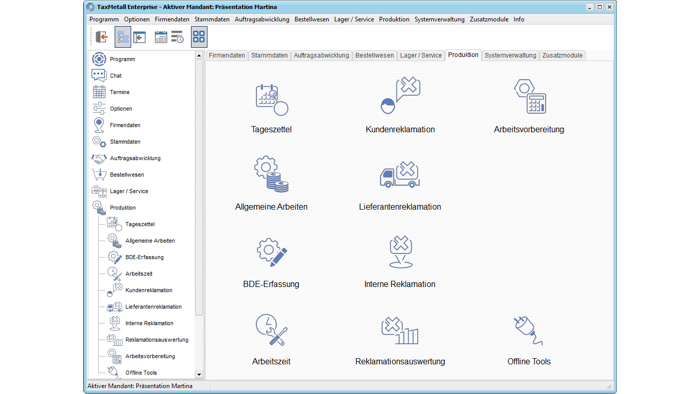Click the Kundenreklamation tile label

(400, 129)
